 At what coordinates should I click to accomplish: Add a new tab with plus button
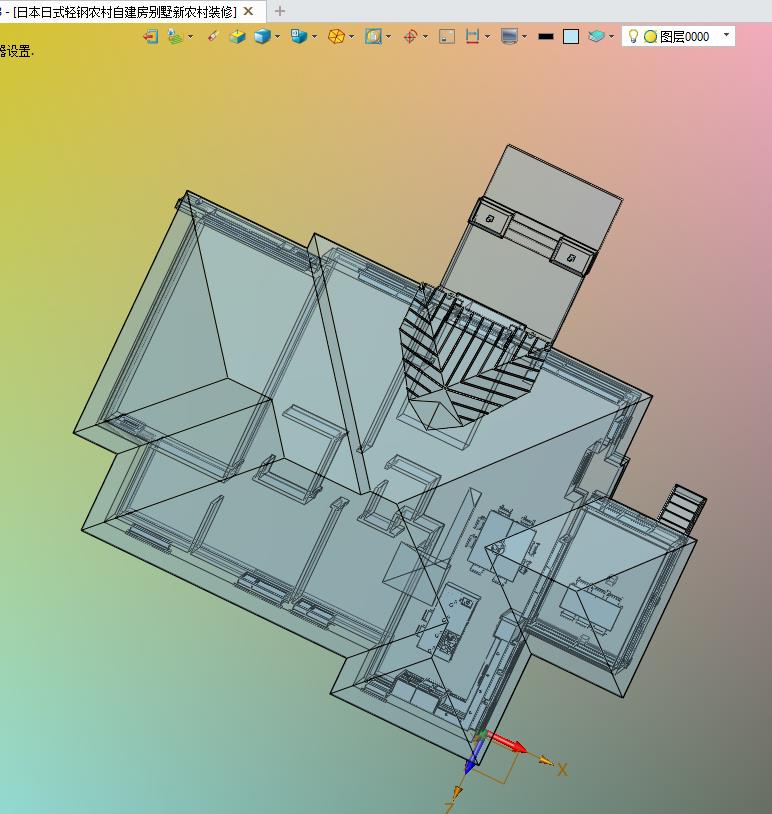(x=280, y=11)
